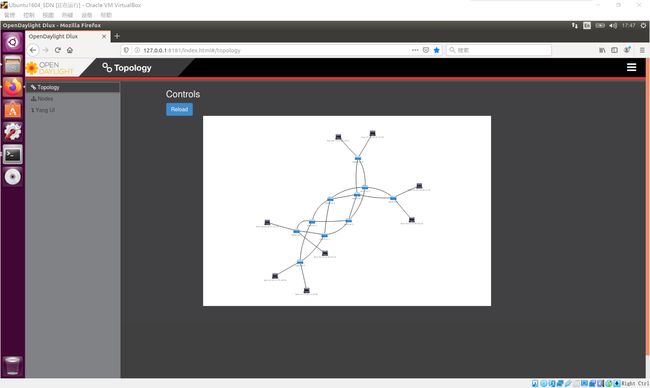Image resolution: width=650 pixels, height=388 pixels.
Task: Open the hamburger menu in the OpenDaylight header
Action: tap(631, 68)
